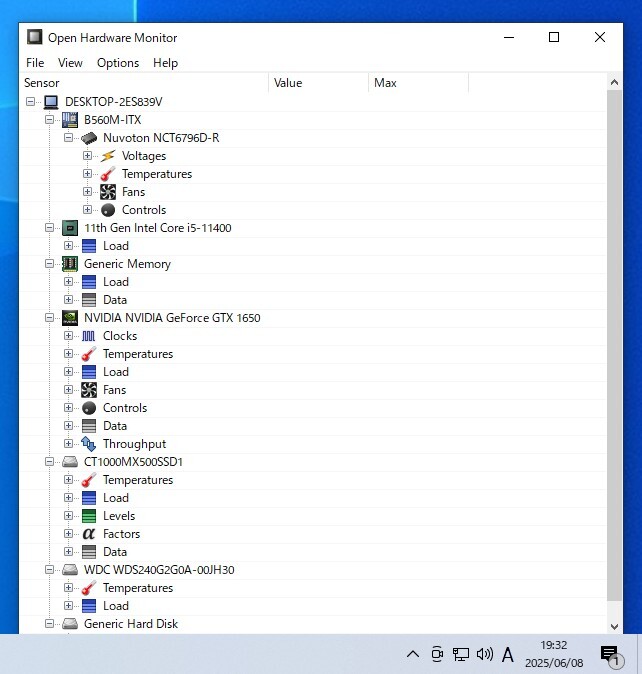
Task: Click the chip icon for Nuvoton NCT6796D-R
Action: [x=89, y=138]
